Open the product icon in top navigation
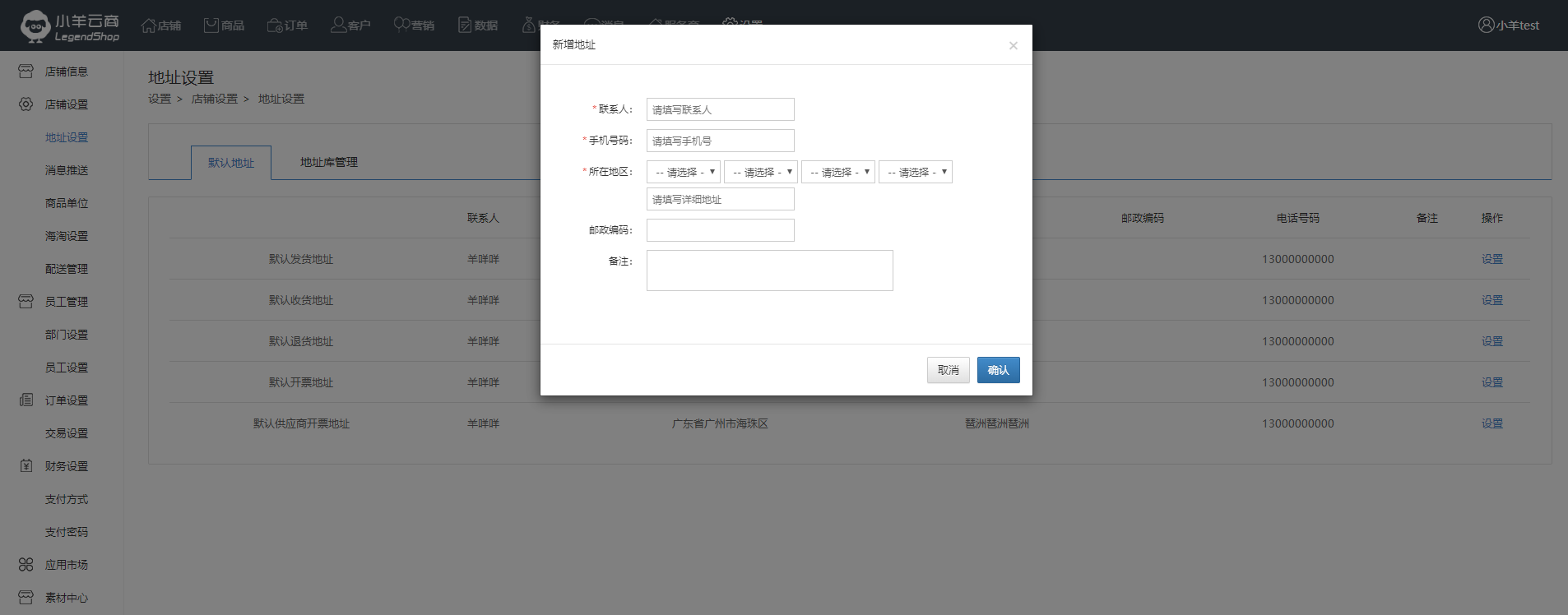 [211, 25]
